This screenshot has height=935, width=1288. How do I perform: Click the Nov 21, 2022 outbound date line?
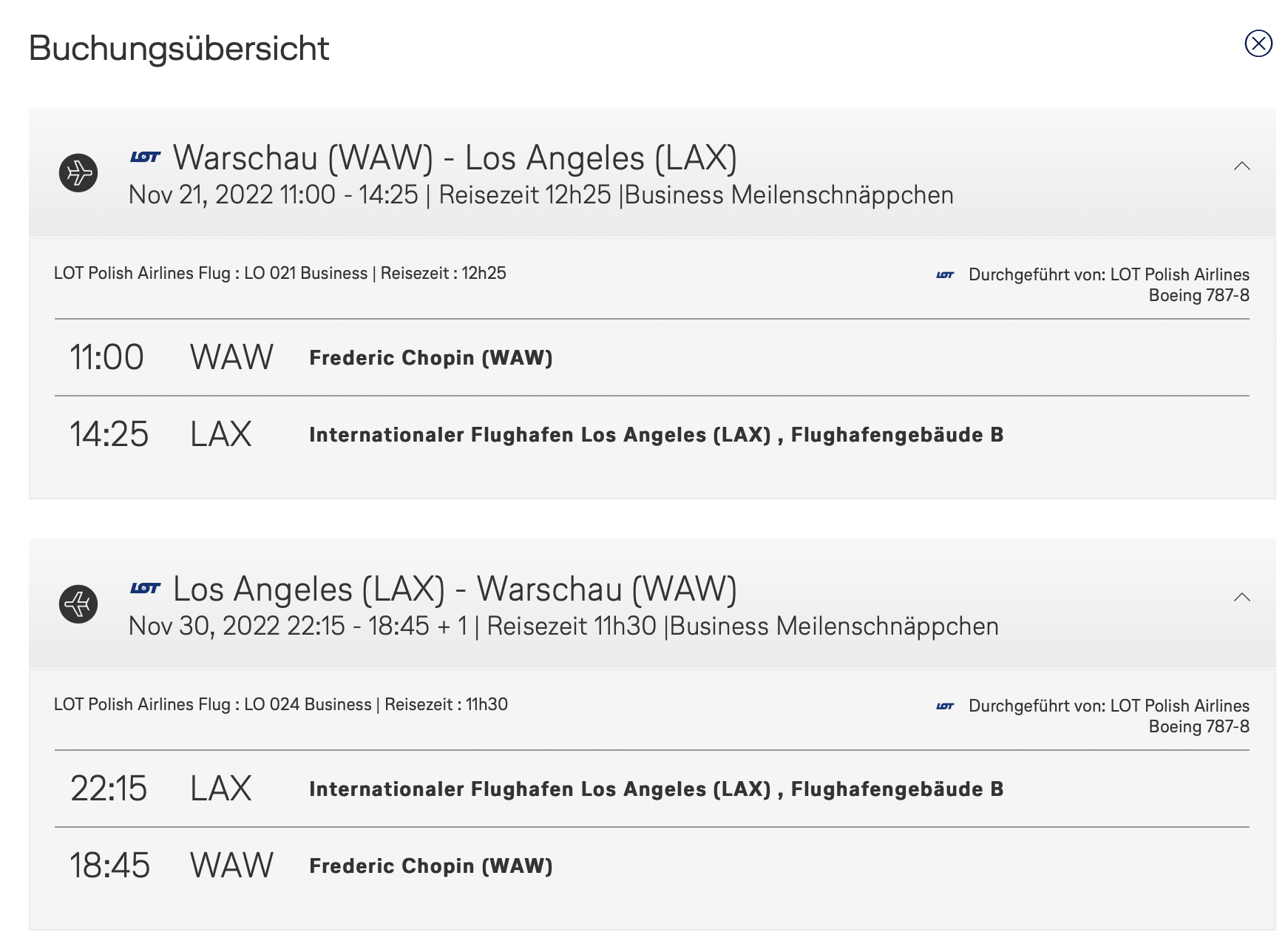pos(540,195)
